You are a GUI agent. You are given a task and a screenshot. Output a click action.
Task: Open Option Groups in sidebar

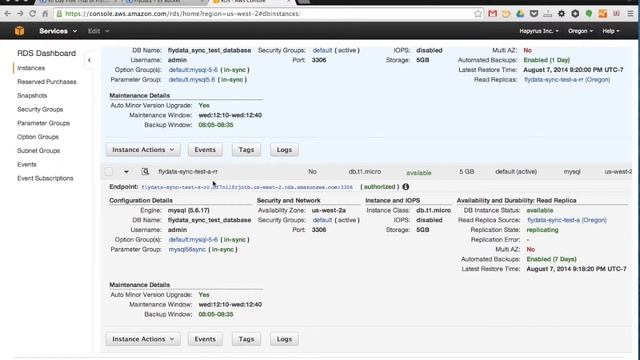(x=38, y=137)
